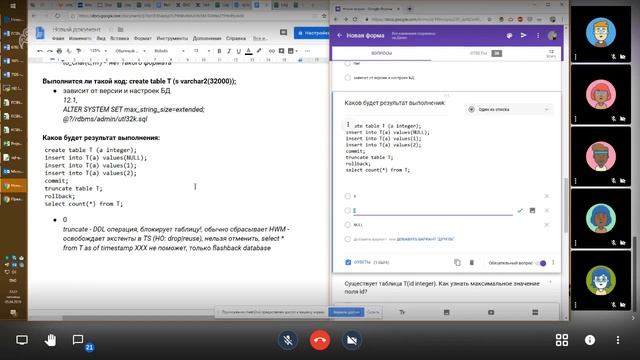This screenshot has width=640, height=360.
Task: Open the highlight color marker tool in Docs
Action: [x=259, y=51]
